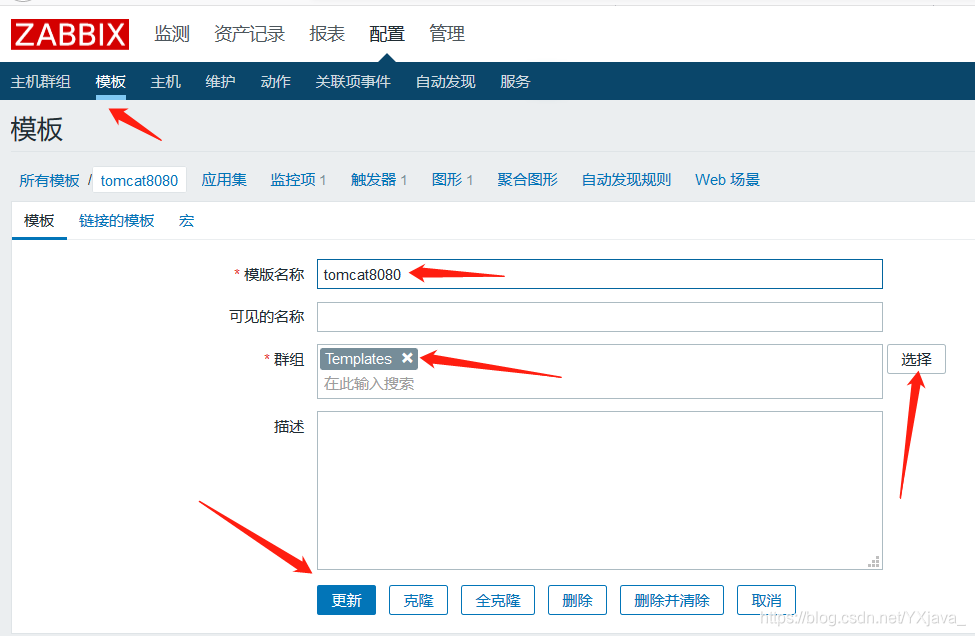Switch to 宏 tab
Viewport: 975px width, 636px height.
click(187, 221)
